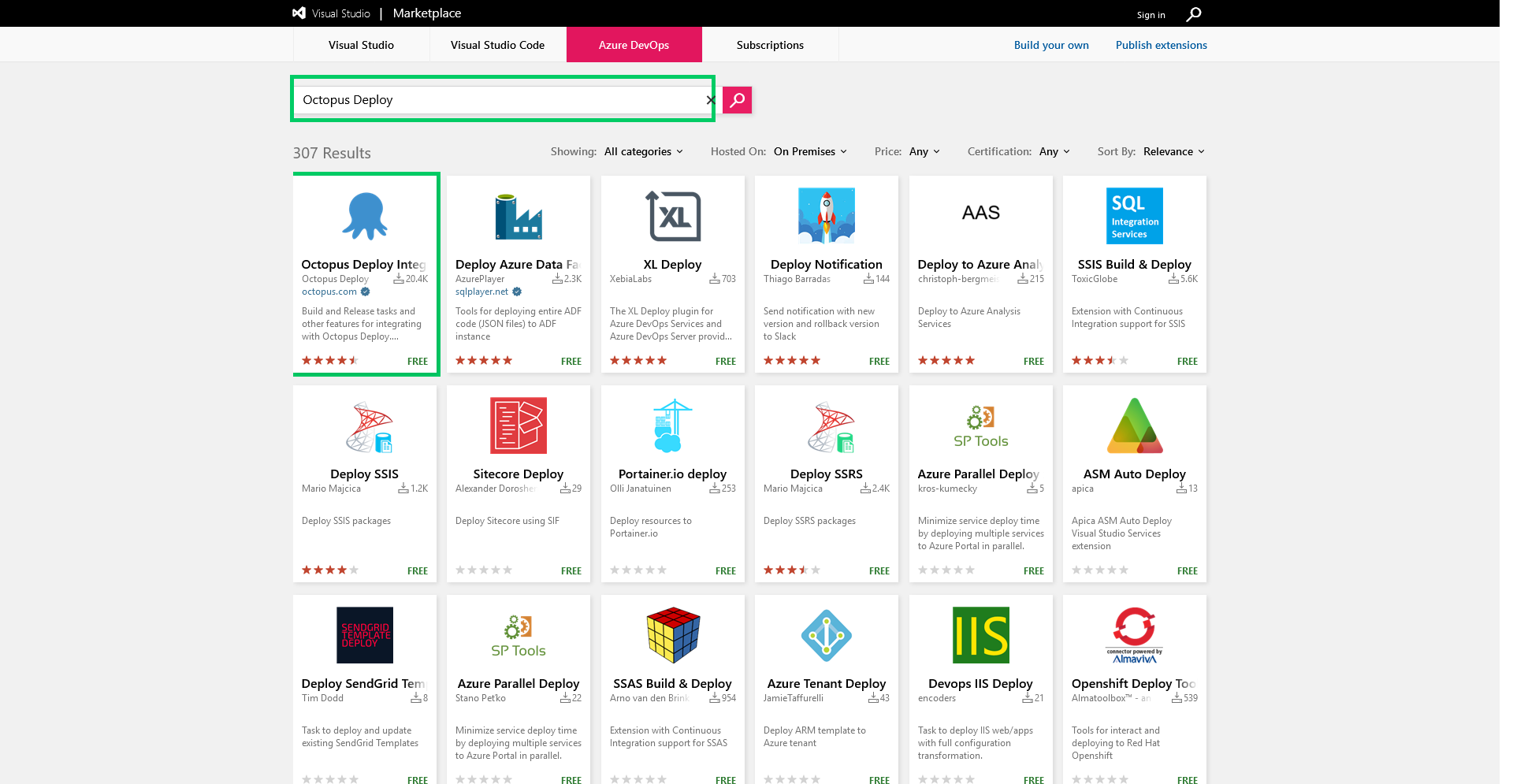Open the Openshift Deploy Tool title

[x=1134, y=684]
